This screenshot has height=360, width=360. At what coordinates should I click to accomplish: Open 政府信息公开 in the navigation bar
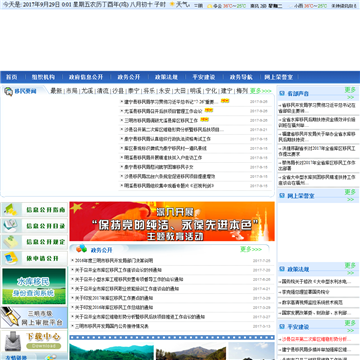coord(86,77)
